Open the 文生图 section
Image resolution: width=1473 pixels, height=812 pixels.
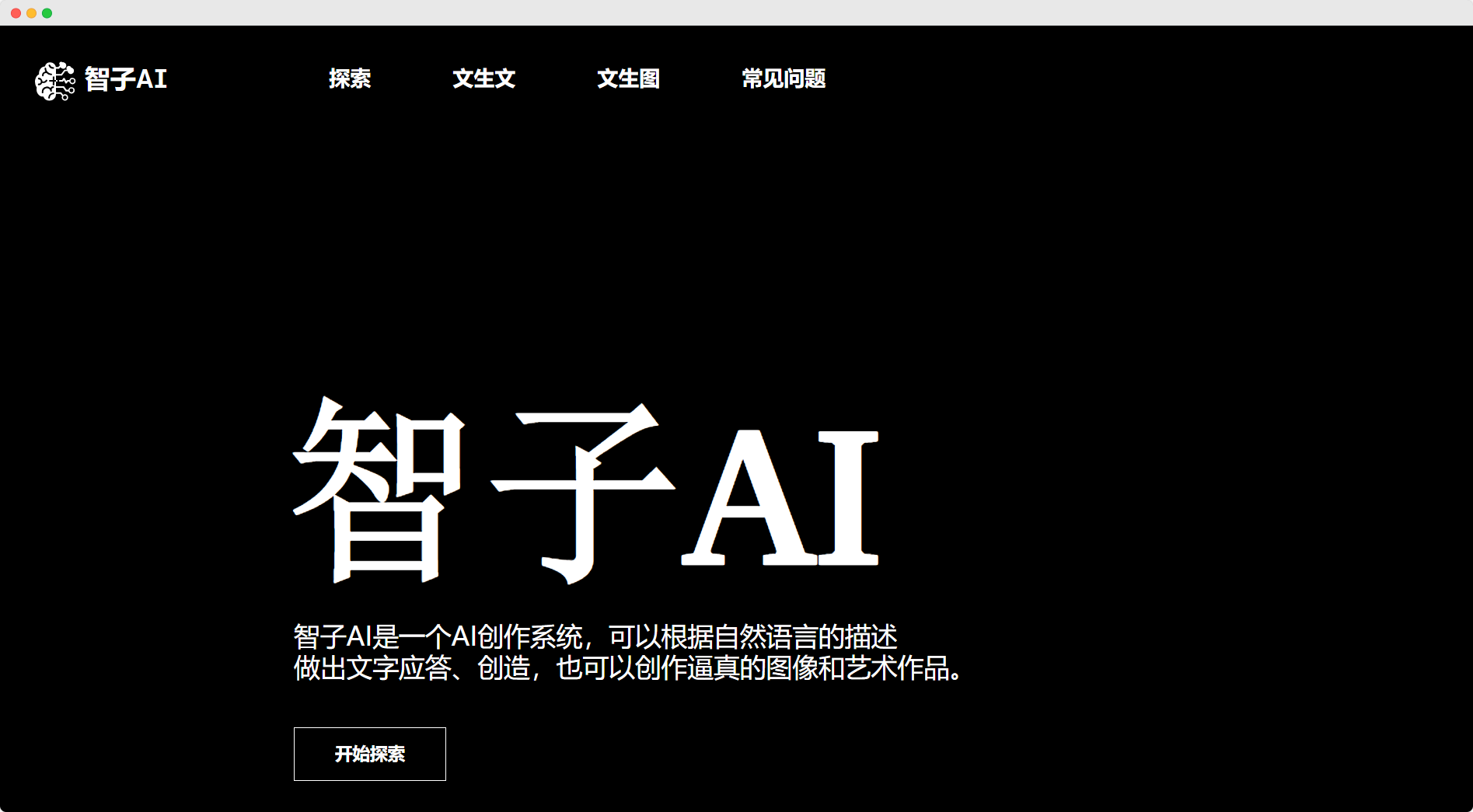(629, 78)
